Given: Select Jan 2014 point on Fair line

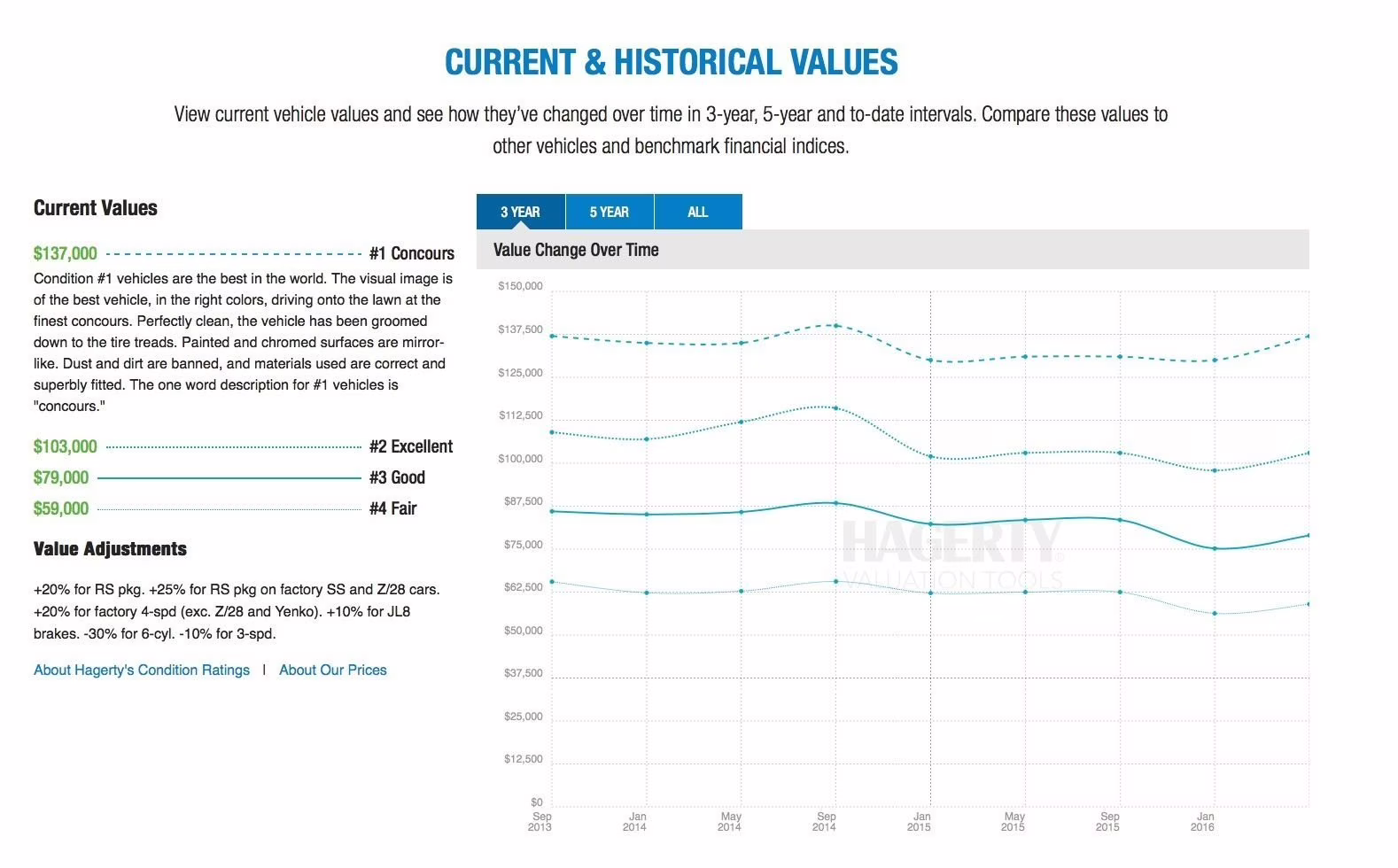Looking at the screenshot, I should tap(647, 593).
